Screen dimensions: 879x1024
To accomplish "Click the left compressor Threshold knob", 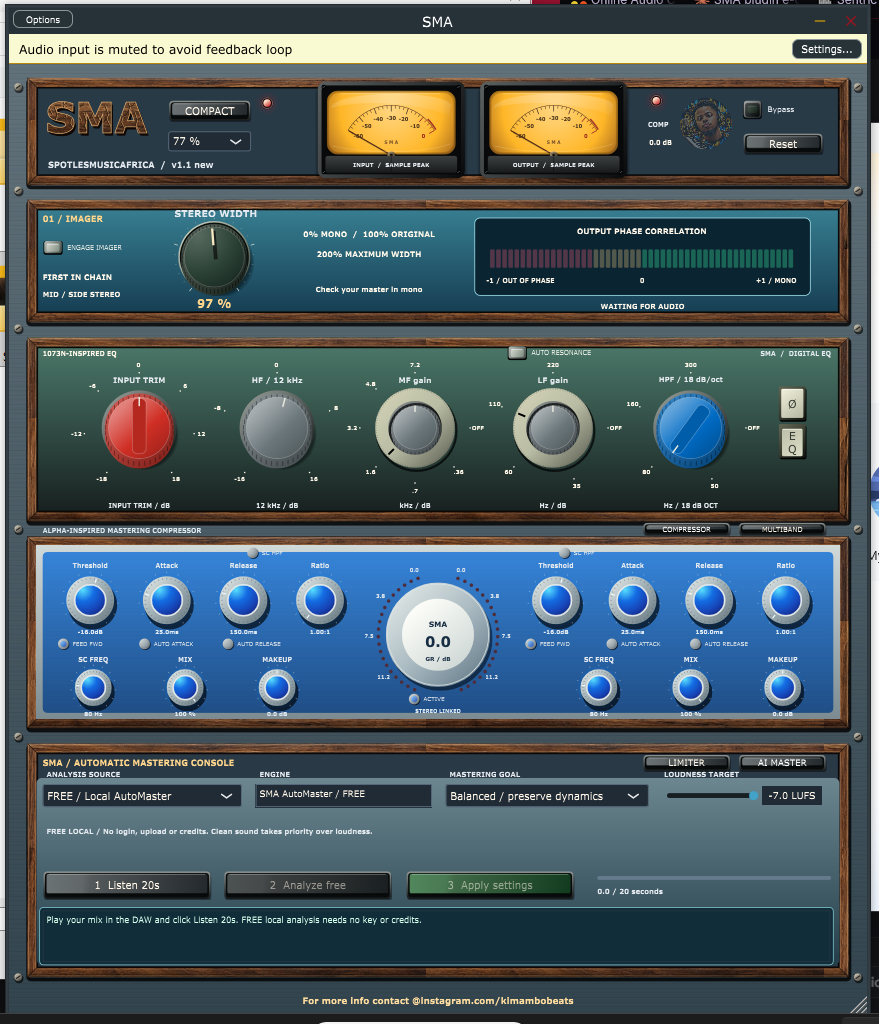I will (x=90, y=600).
